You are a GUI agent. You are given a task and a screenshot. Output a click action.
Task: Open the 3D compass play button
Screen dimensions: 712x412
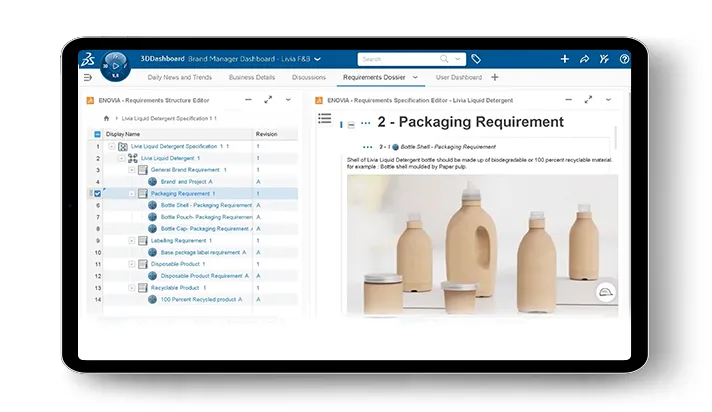(x=115, y=66)
